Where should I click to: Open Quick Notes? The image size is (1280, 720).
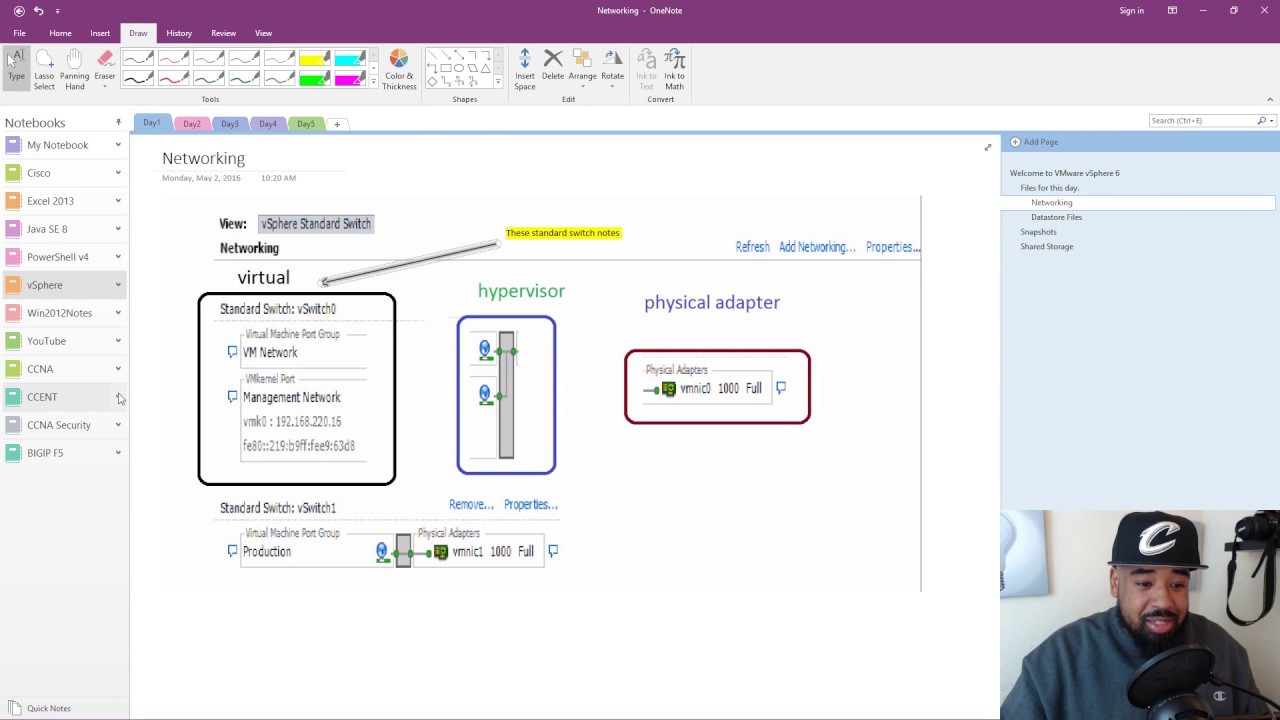pos(40,708)
